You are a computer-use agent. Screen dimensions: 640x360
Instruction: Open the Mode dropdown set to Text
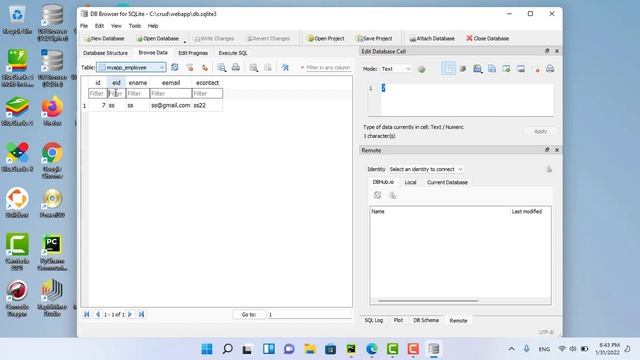click(396, 69)
